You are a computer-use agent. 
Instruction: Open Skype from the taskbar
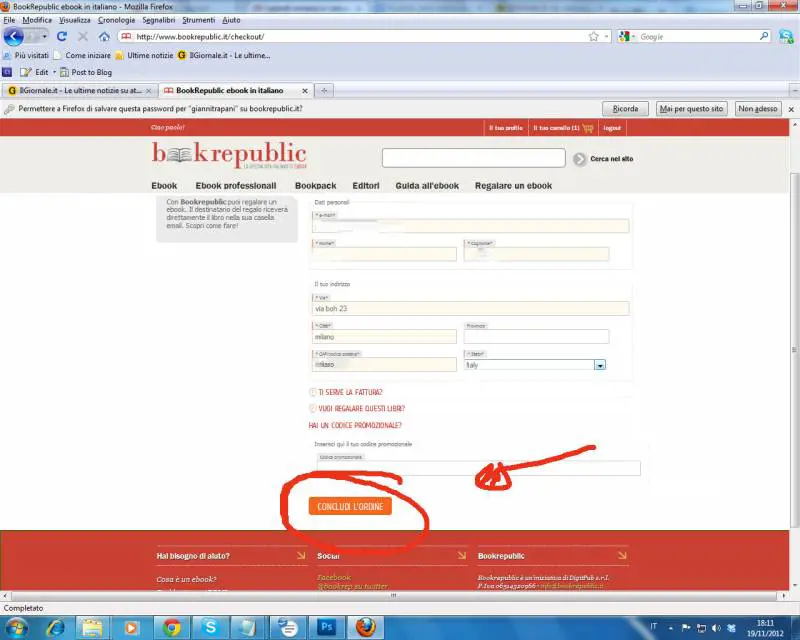click(x=210, y=628)
